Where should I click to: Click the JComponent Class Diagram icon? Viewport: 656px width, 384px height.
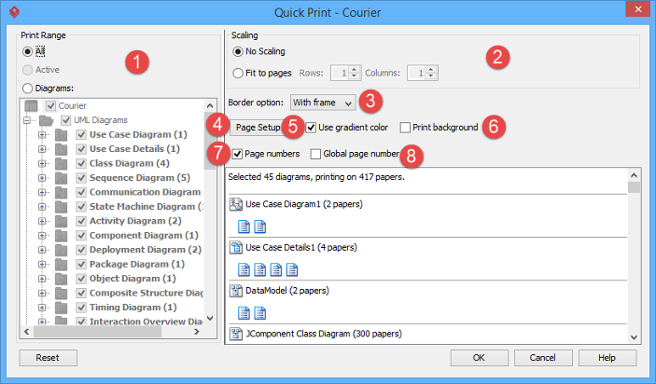236,334
